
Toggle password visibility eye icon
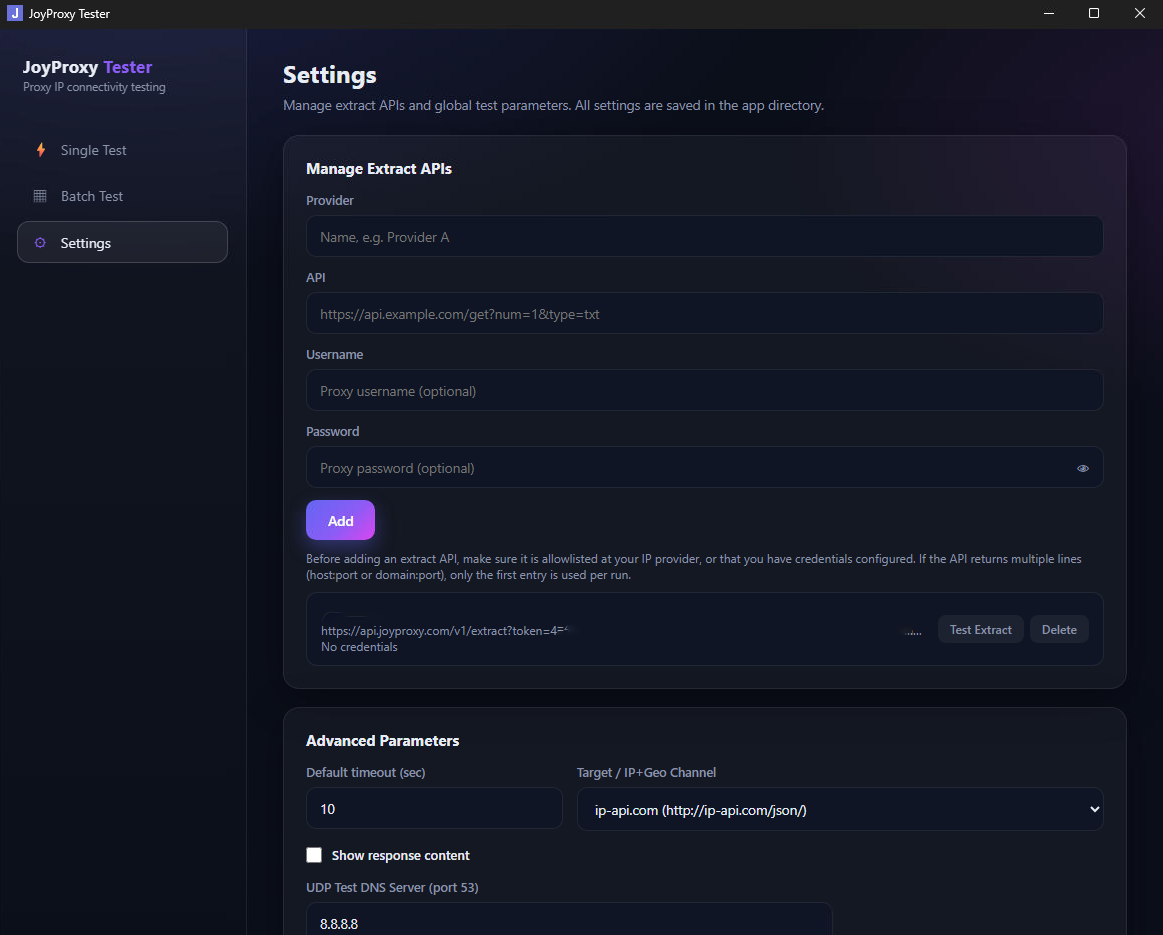tap(1082, 468)
